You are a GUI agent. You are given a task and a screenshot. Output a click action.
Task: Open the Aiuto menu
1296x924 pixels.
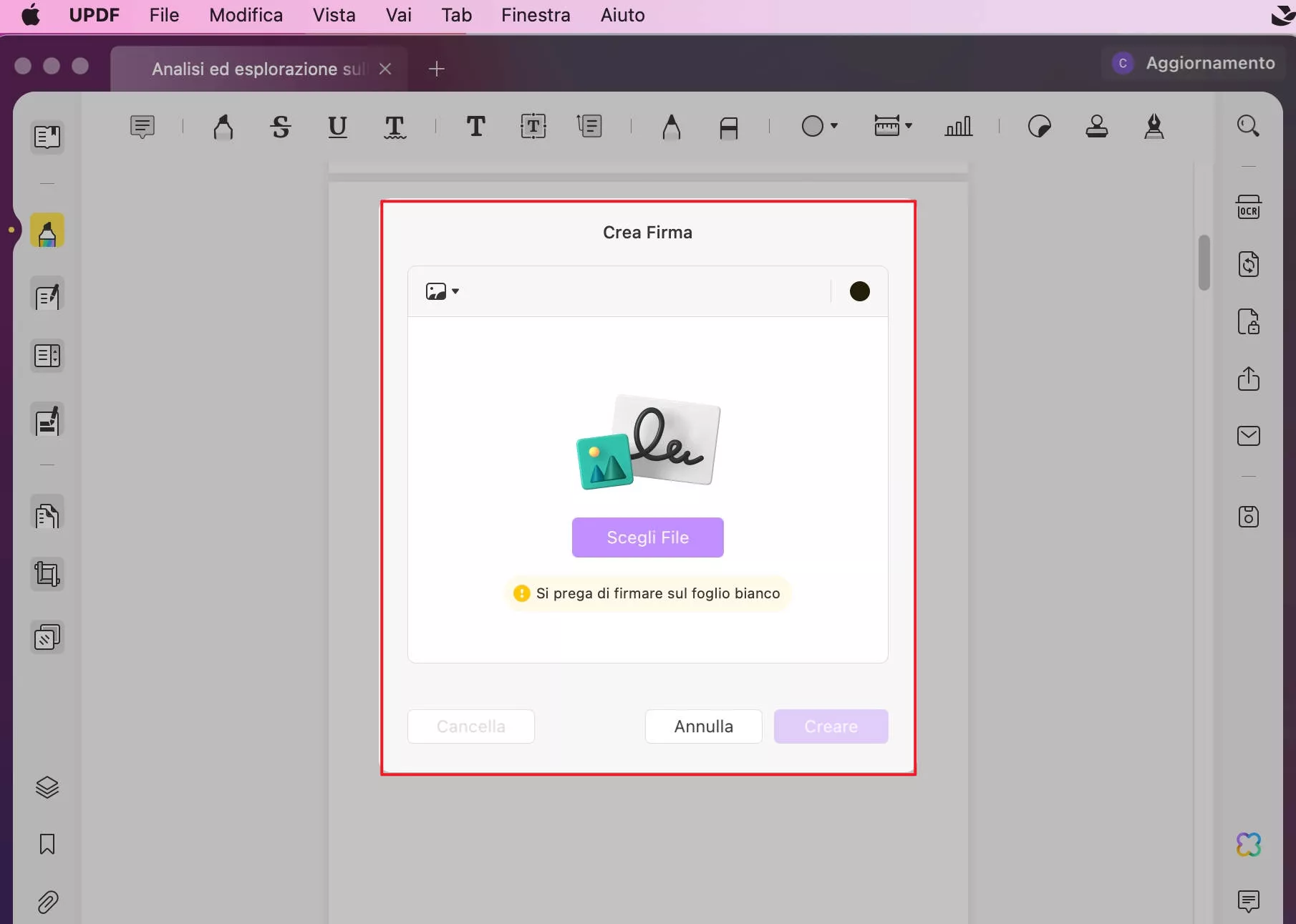click(x=622, y=15)
